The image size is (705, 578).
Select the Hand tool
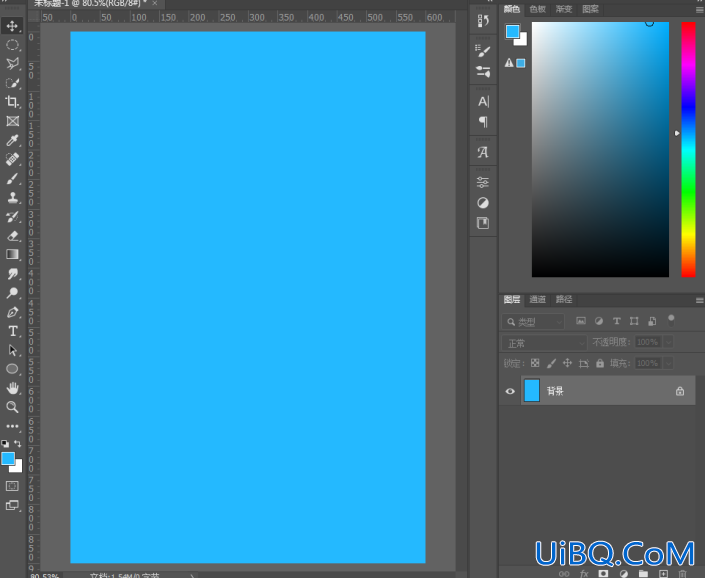click(x=12, y=388)
